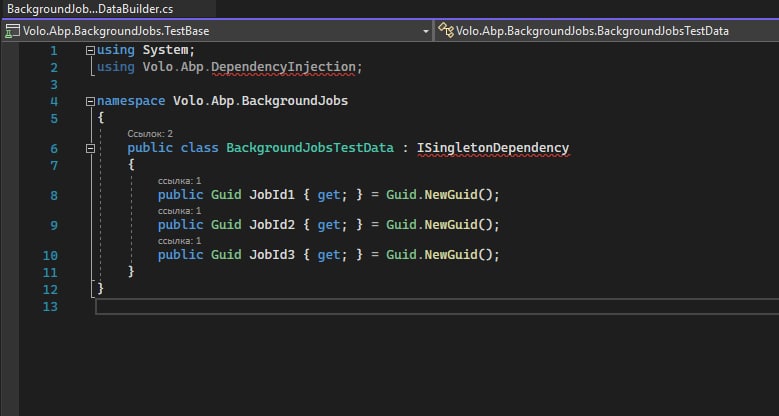Place cursor on empty line 13
This screenshot has width=779, height=416.
tap(437, 307)
